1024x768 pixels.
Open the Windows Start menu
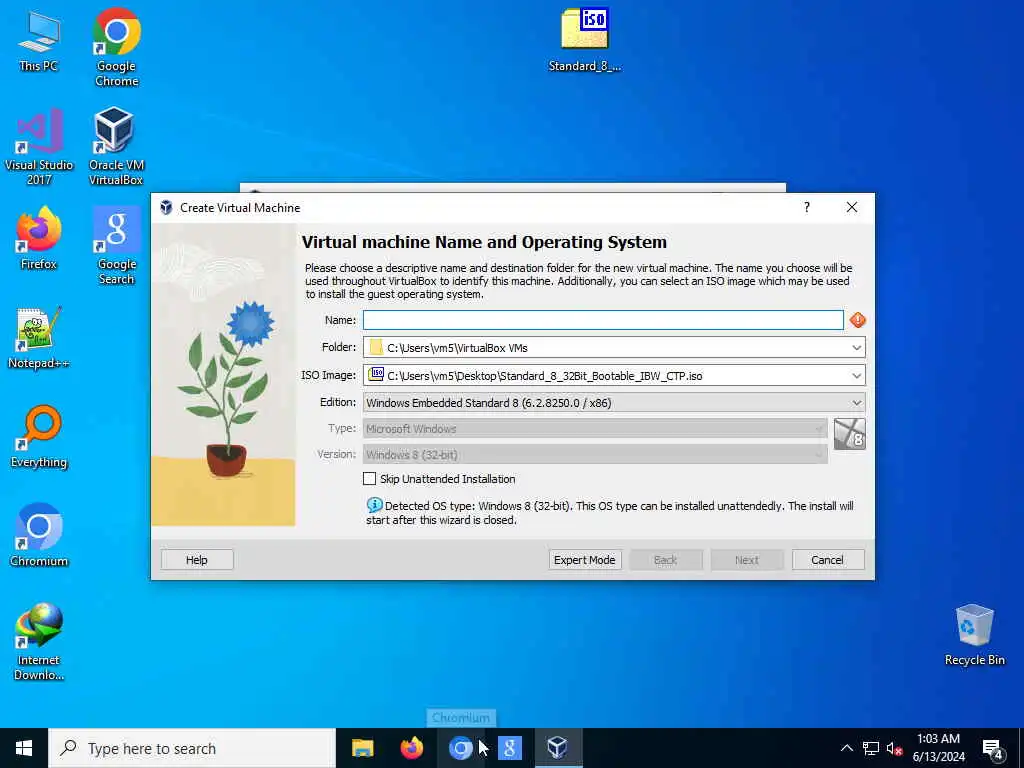tap(24, 748)
